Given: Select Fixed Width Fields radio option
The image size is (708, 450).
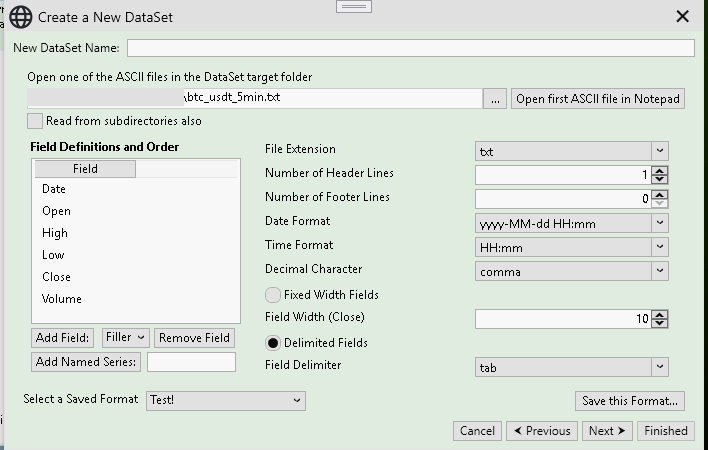Looking at the screenshot, I should point(272,295).
